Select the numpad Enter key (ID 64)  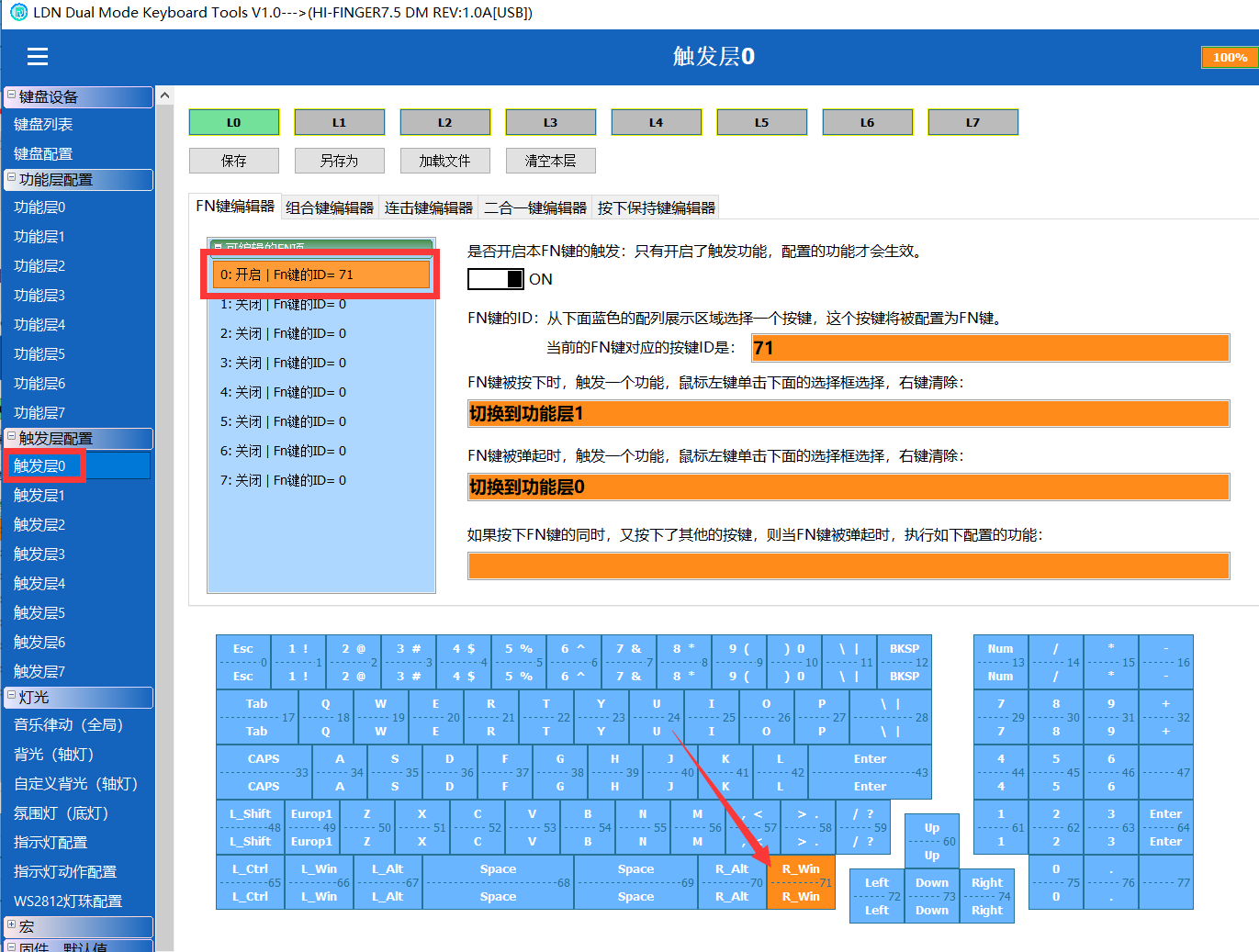tap(1166, 827)
